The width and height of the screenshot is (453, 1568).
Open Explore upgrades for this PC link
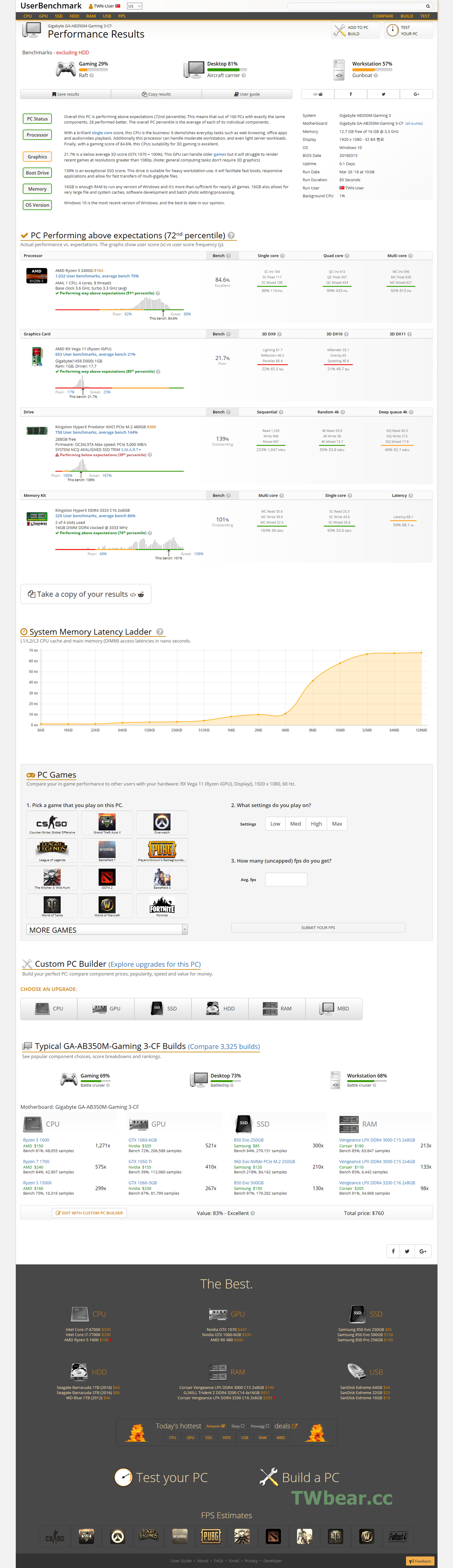coord(155,964)
